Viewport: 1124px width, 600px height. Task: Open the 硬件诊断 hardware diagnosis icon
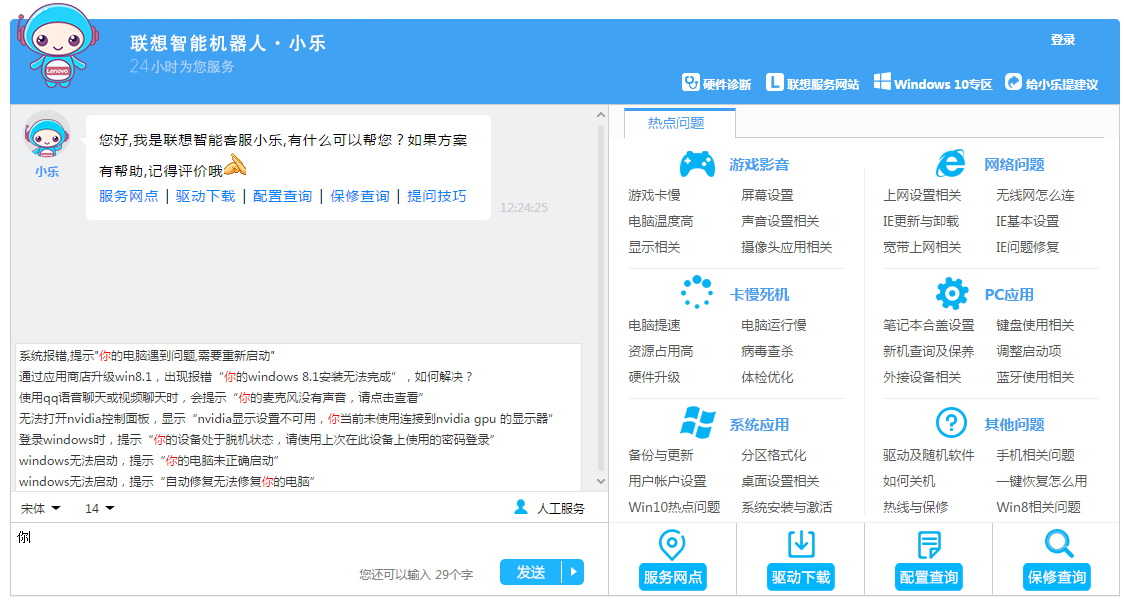pos(690,82)
